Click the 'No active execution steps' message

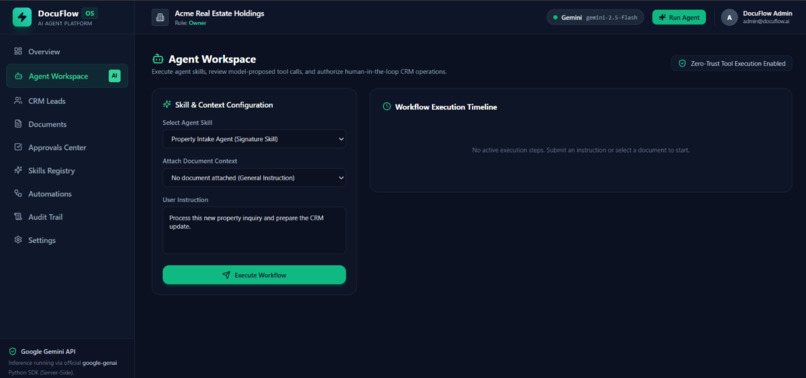click(x=580, y=150)
